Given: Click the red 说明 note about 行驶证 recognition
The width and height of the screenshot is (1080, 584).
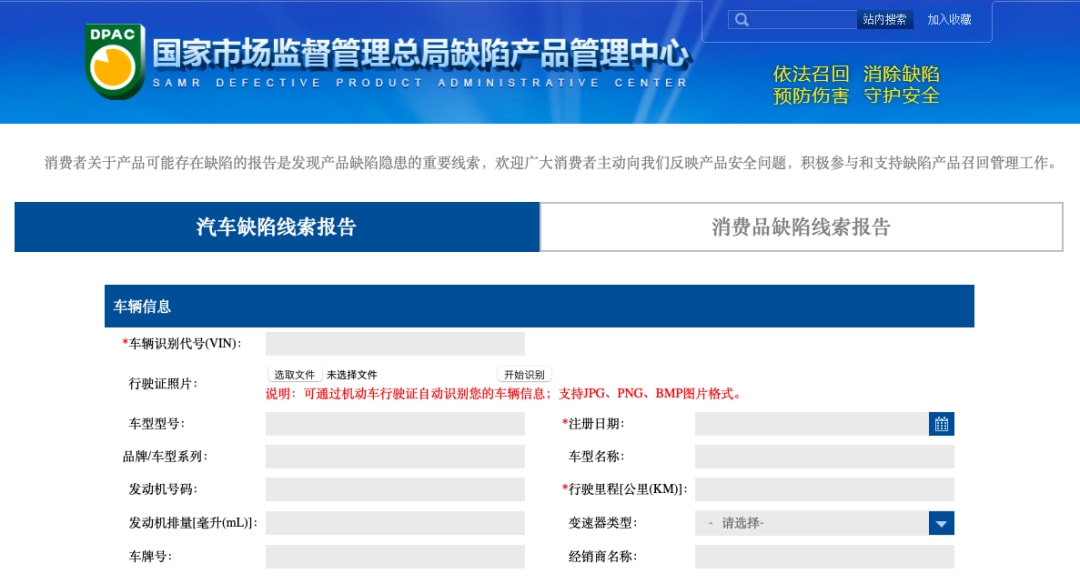Looking at the screenshot, I should point(503,394).
